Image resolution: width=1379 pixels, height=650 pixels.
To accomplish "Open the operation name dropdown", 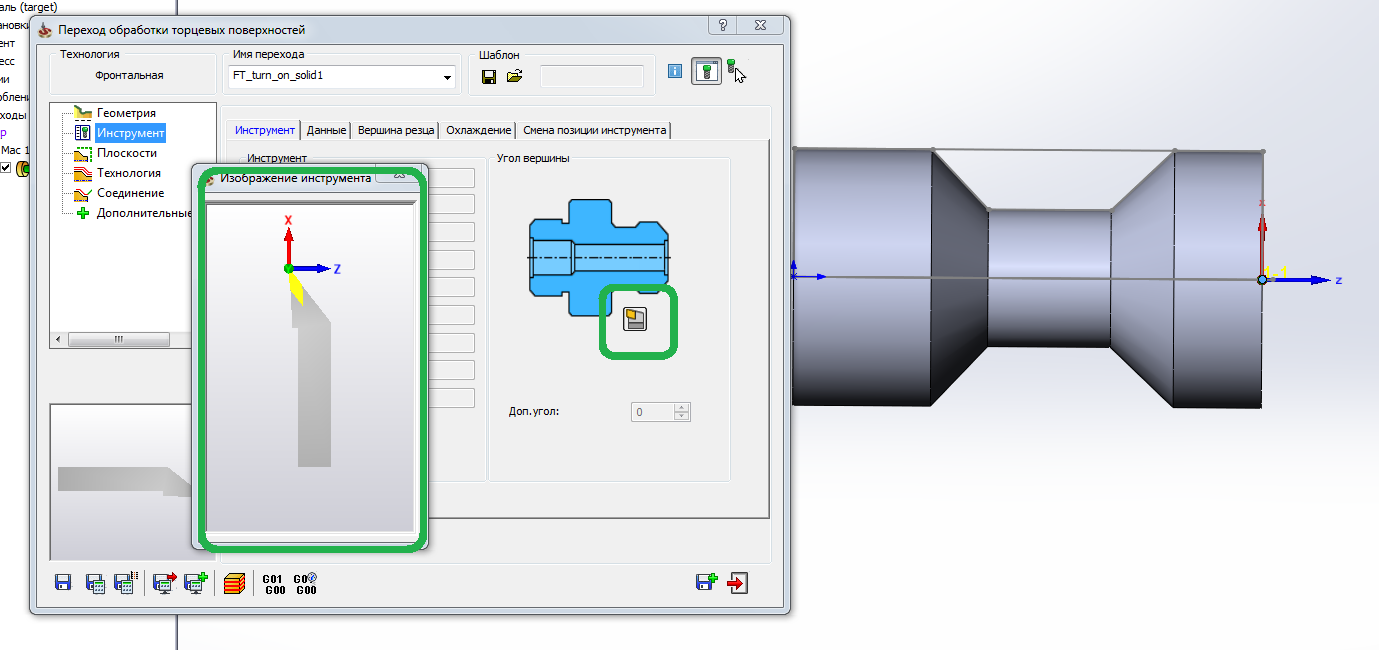I will click(447, 77).
